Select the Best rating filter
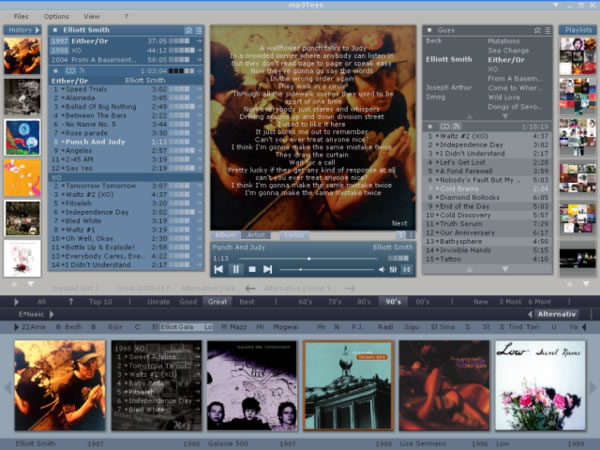 tap(246, 302)
